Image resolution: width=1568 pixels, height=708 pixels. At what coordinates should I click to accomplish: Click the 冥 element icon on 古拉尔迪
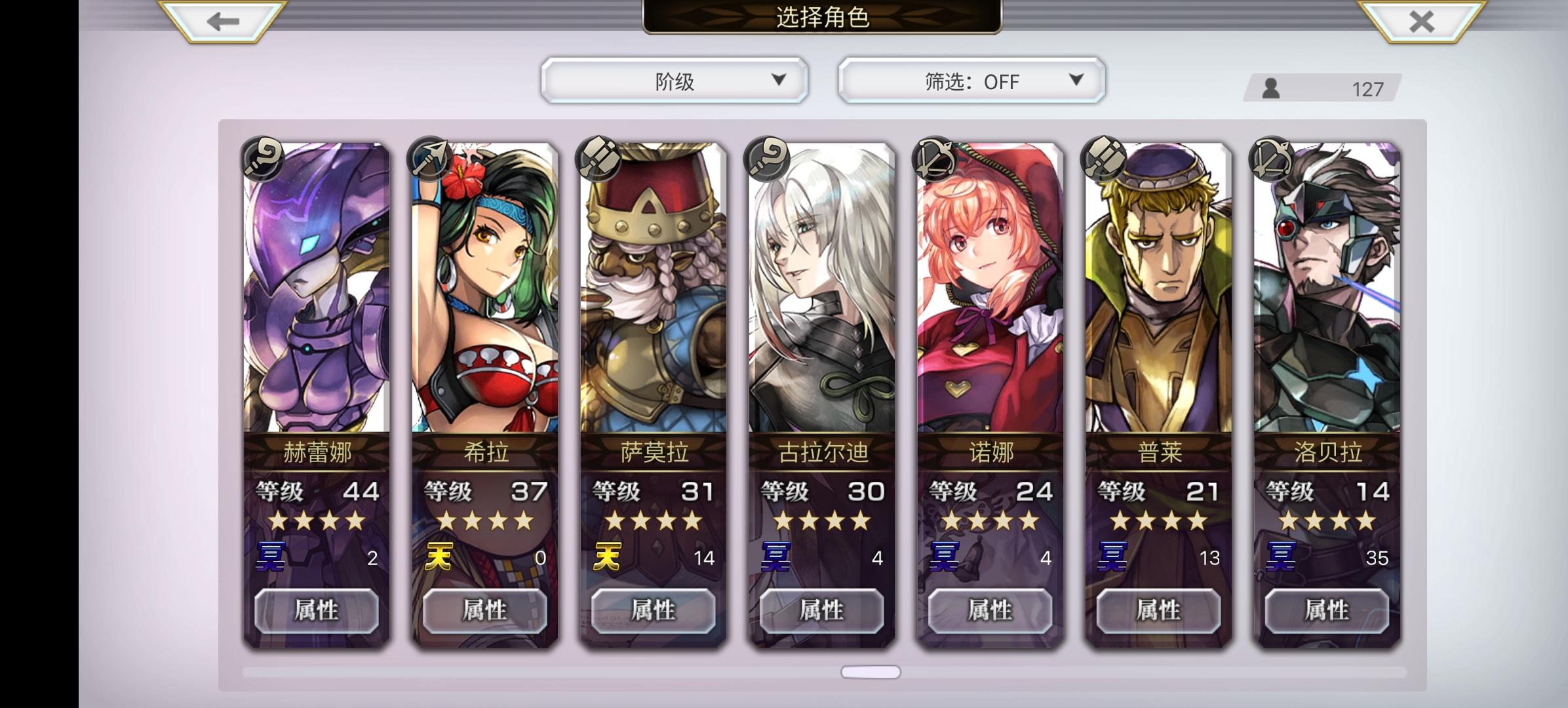pos(775,557)
